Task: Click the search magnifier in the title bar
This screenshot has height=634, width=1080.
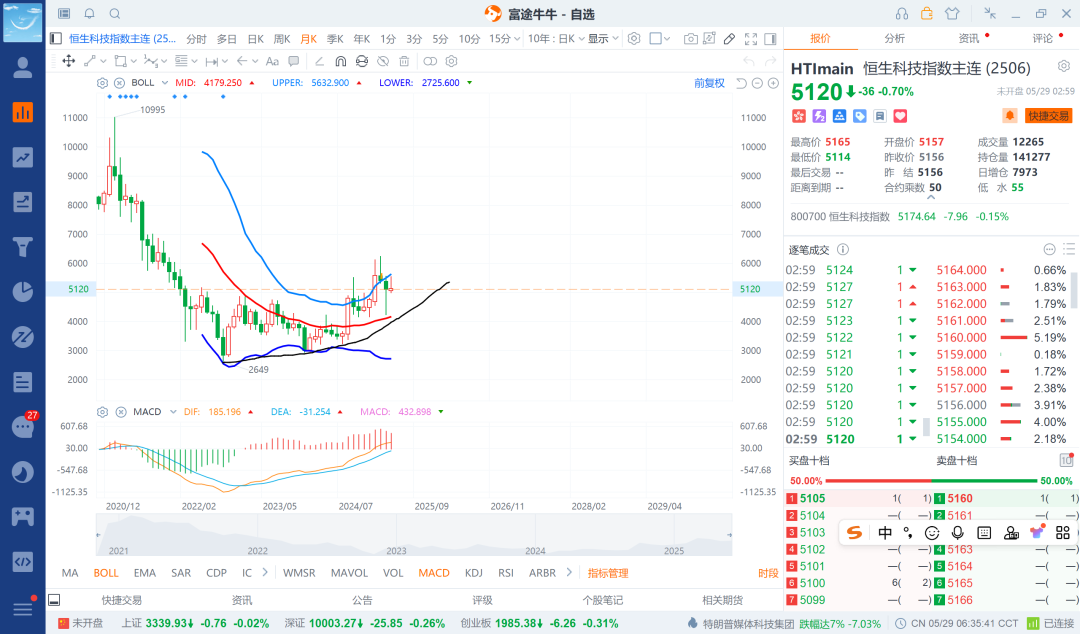Action: [115, 14]
